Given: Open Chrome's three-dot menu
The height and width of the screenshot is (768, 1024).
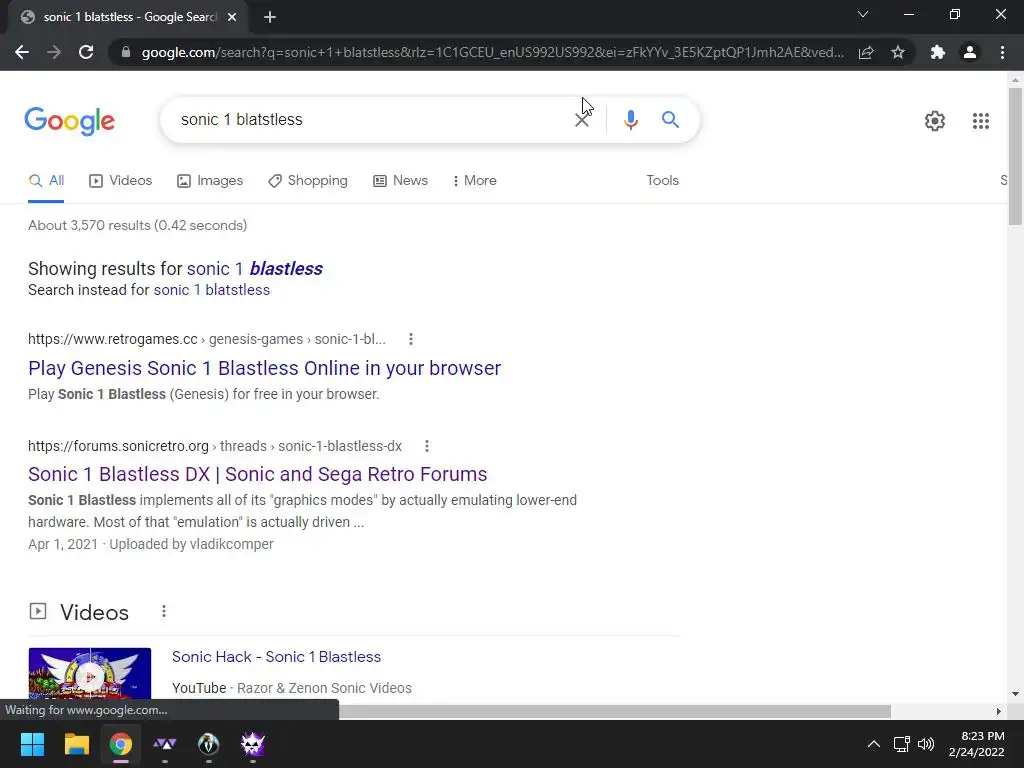Looking at the screenshot, I should [1002, 52].
